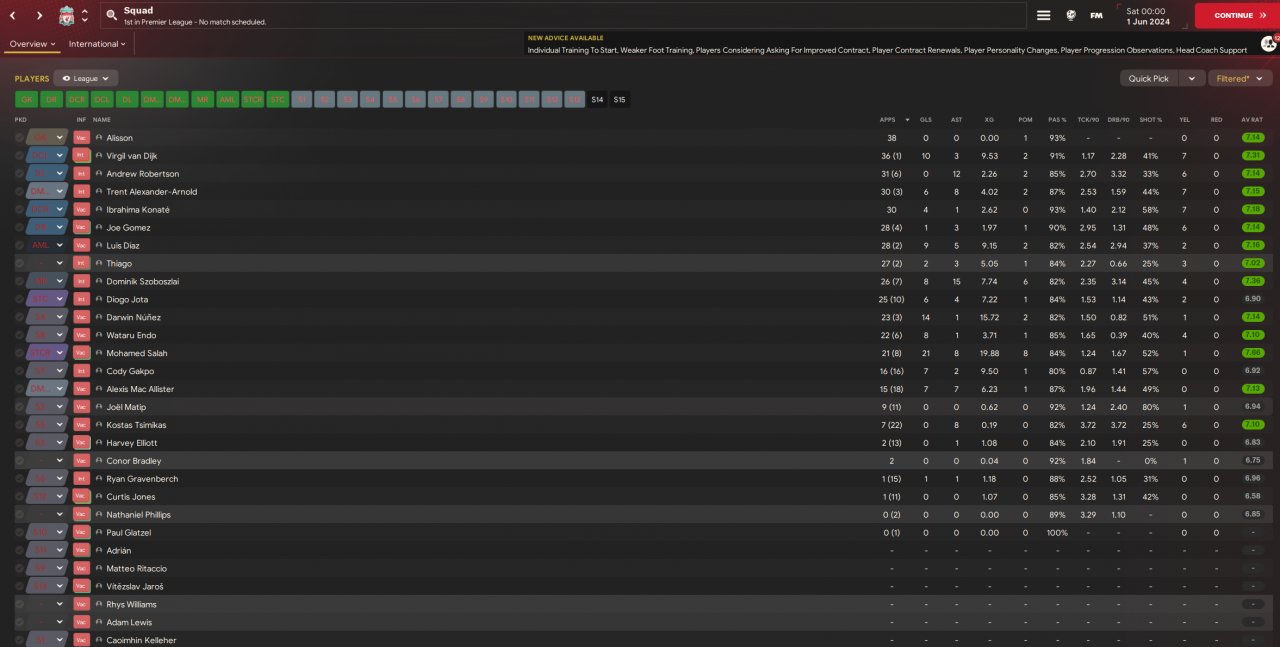Image resolution: width=1280 pixels, height=647 pixels.
Task: Open player icon beside Joël Matip
Action: pos(99,407)
